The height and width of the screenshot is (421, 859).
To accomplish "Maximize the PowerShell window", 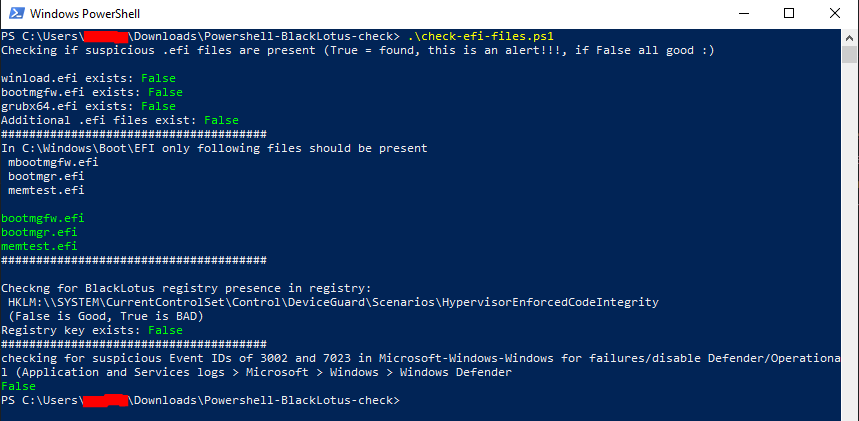I will click(788, 14).
